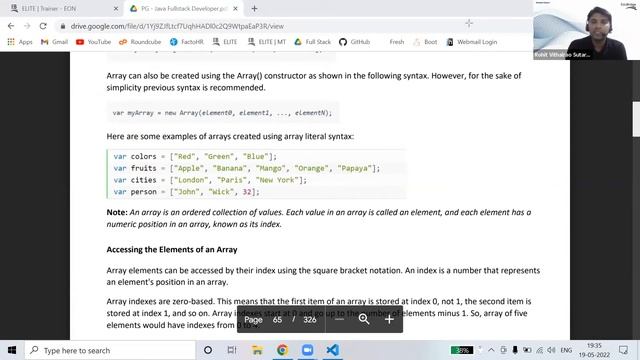Click the 'var myArray = new Array' code line
Viewport: 640px width, 360px height.
click(x=222, y=113)
